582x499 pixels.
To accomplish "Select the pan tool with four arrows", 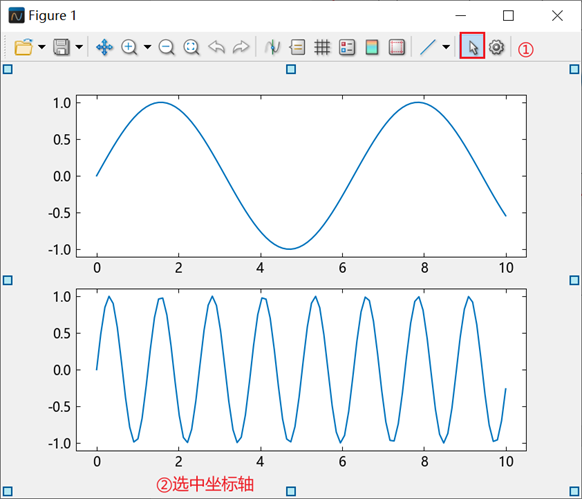I will click(104, 48).
